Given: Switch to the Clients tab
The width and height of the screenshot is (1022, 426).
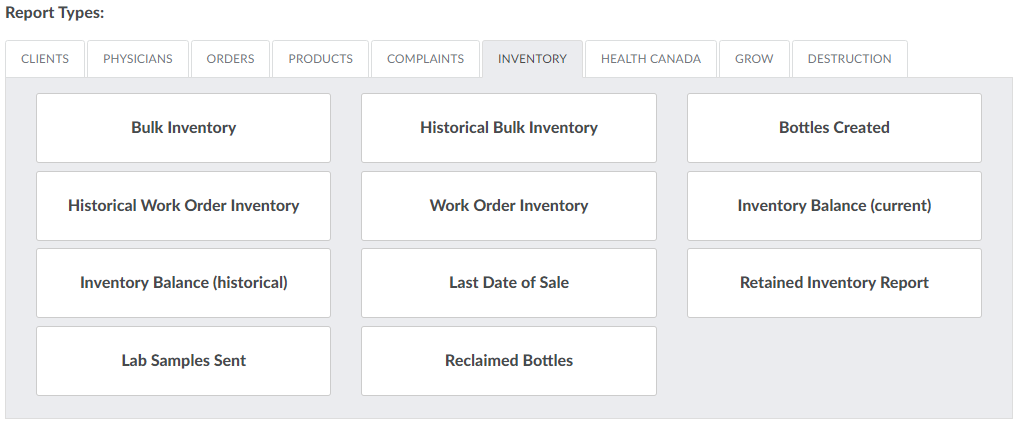Looking at the screenshot, I should (45, 59).
